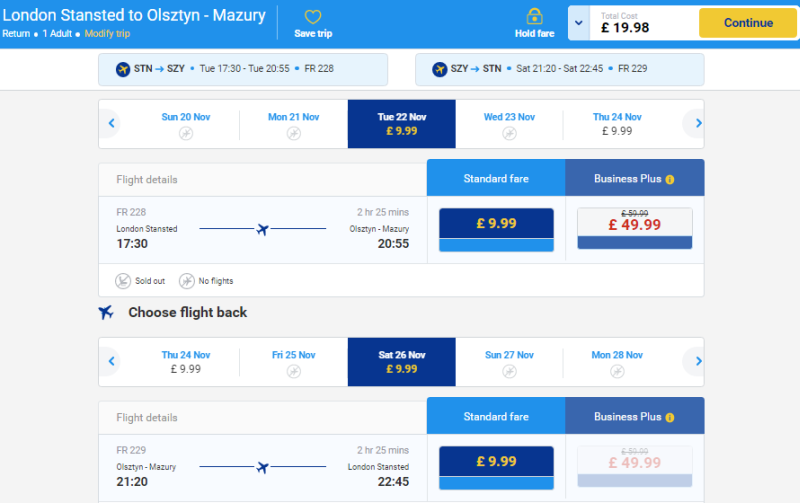
Task: Click the Hold fare lock icon
Action: point(534,16)
